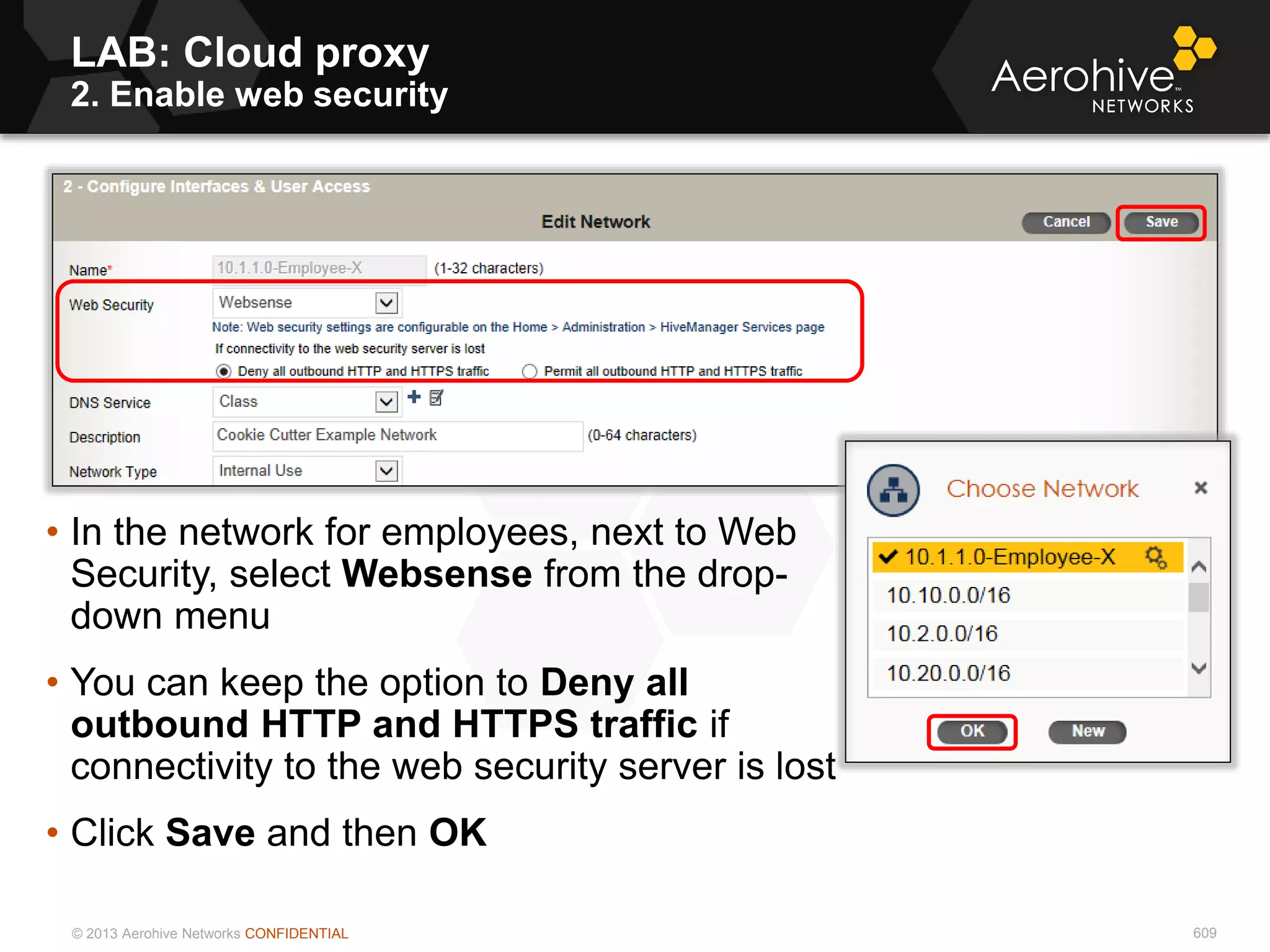Open the DNS Service Class dropdown
Viewport: 1270px width, 952px height.
coord(308,402)
